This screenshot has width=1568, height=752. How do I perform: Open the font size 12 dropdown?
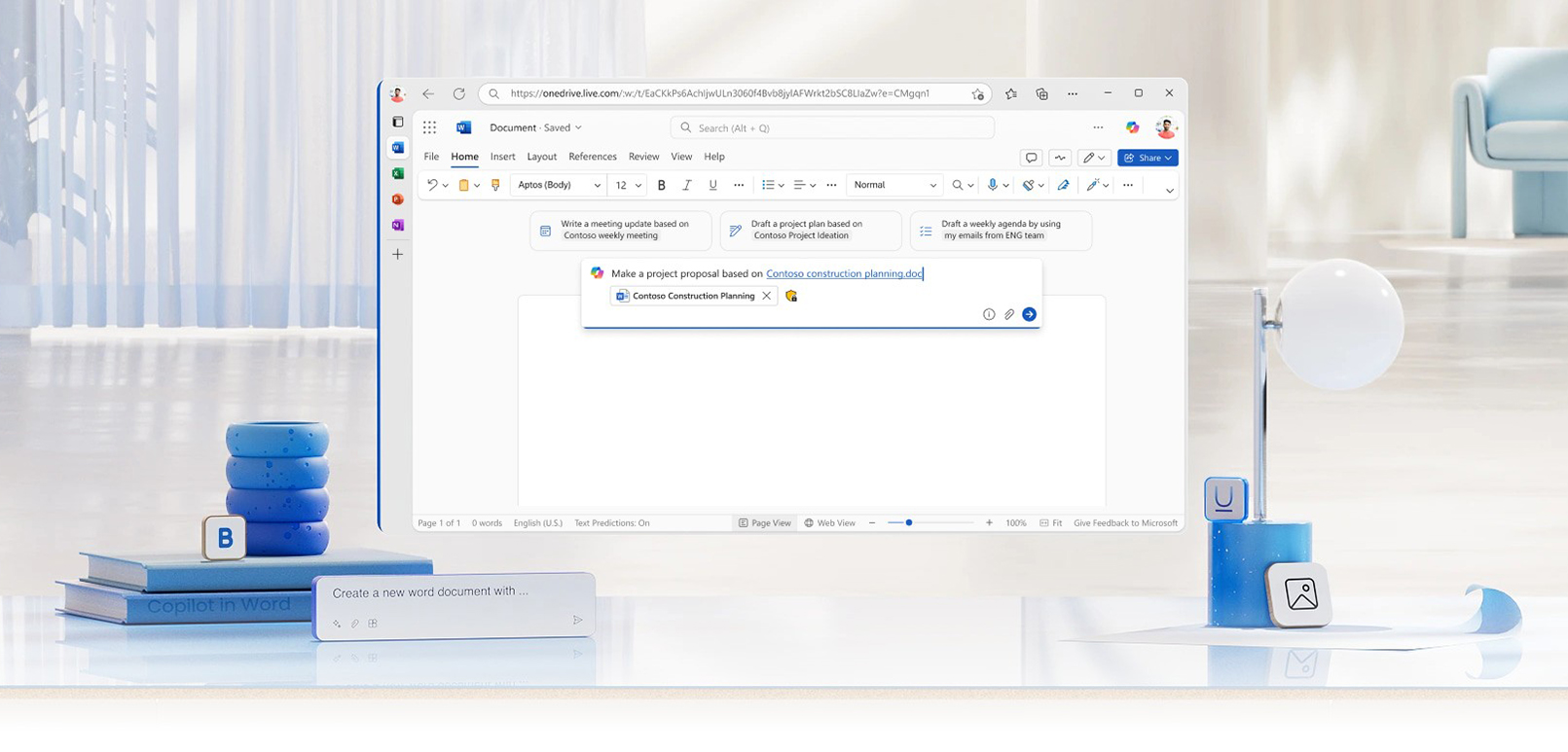(x=628, y=185)
